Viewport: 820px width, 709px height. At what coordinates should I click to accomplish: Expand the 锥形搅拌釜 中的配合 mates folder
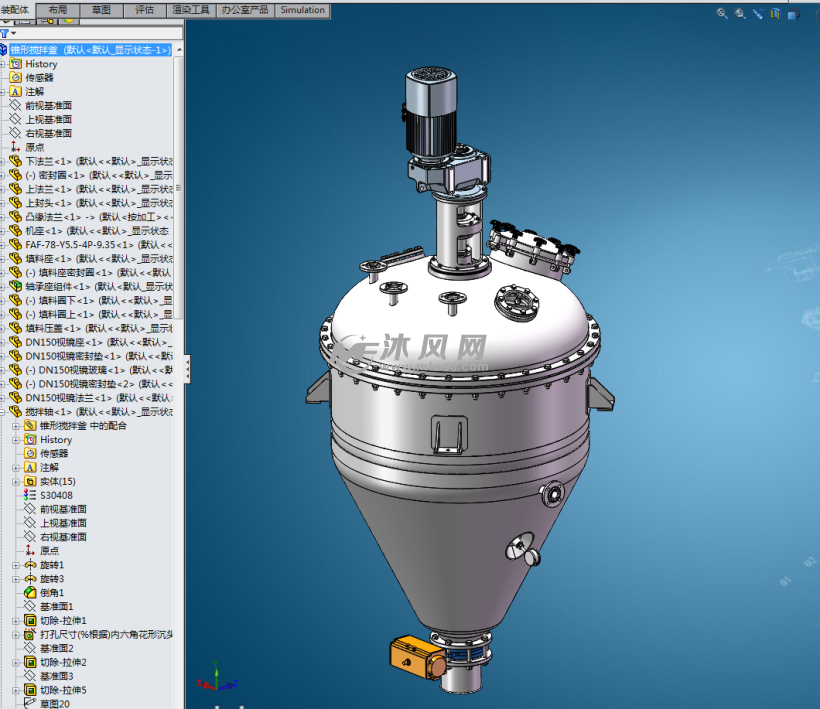click(16, 426)
